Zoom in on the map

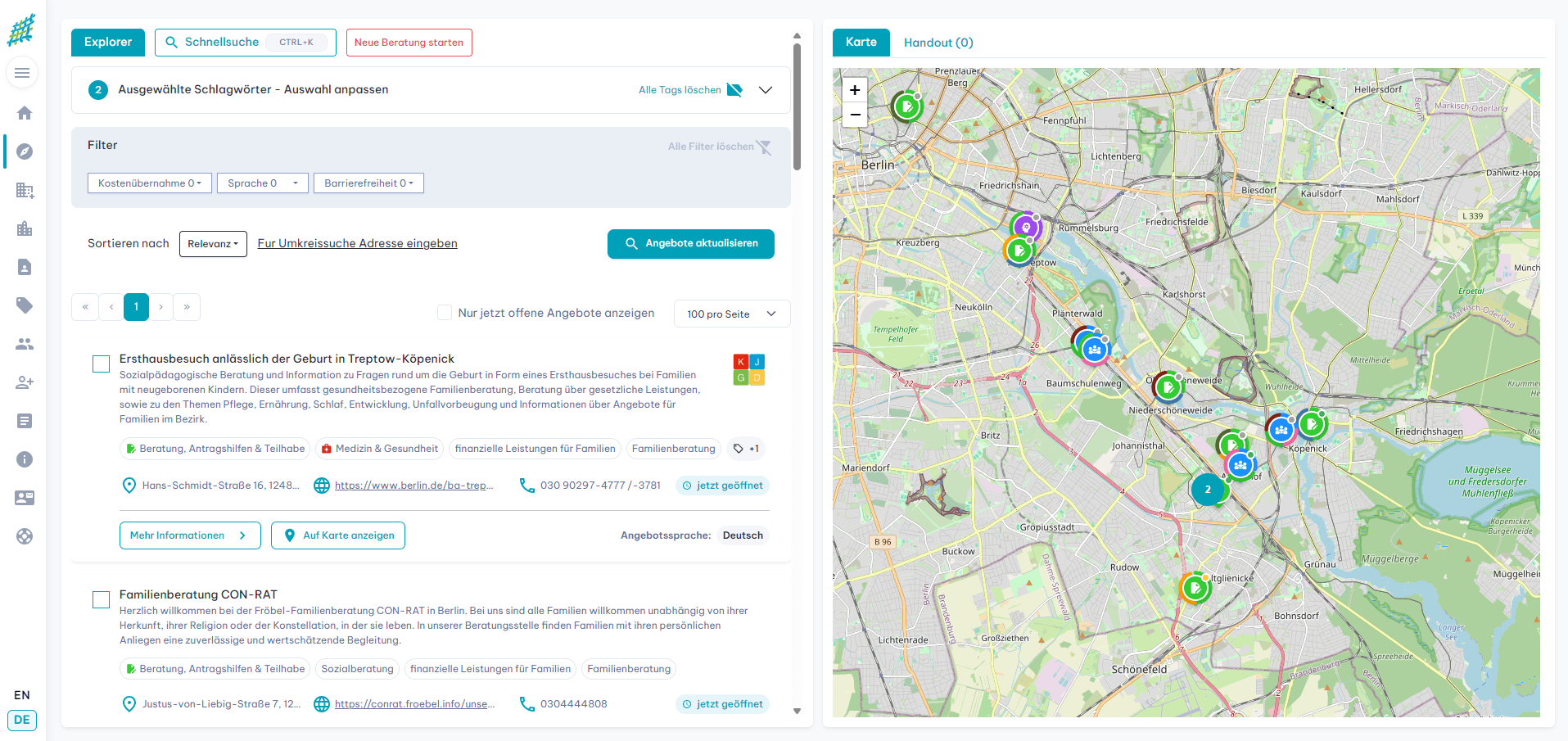[x=855, y=90]
